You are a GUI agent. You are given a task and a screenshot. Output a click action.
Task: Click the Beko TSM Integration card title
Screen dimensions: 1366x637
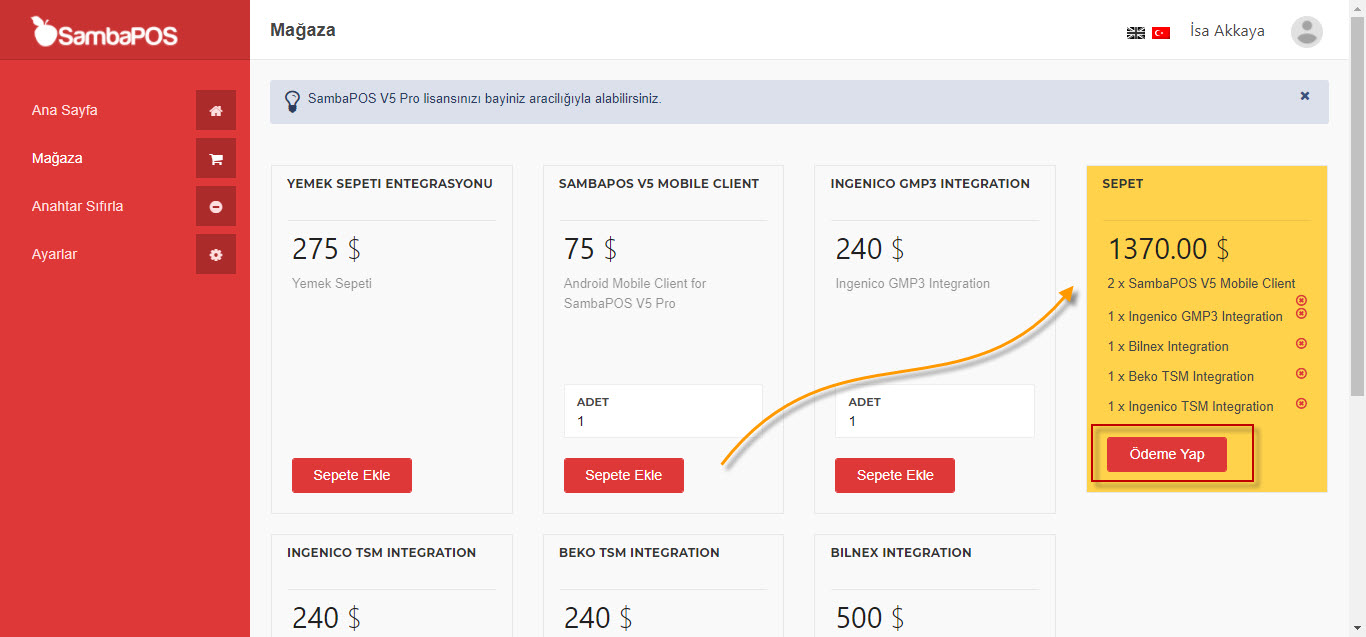coord(639,553)
